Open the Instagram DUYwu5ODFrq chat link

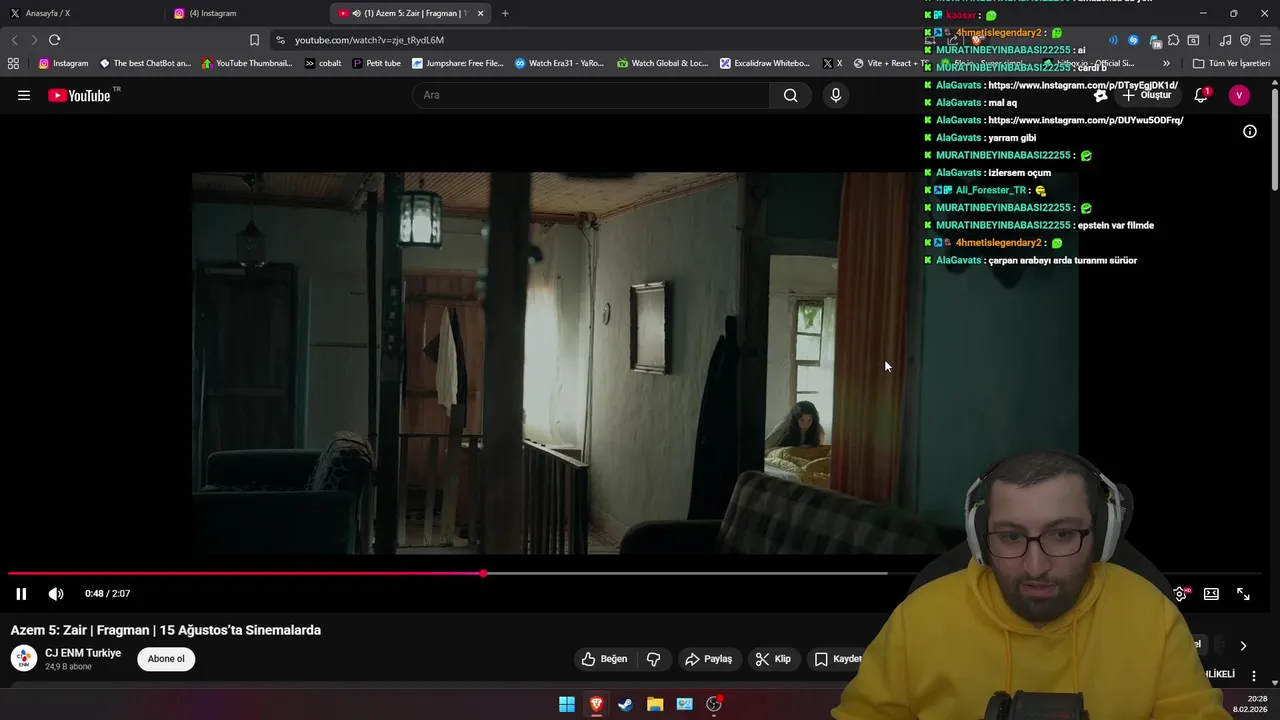click(x=1086, y=120)
